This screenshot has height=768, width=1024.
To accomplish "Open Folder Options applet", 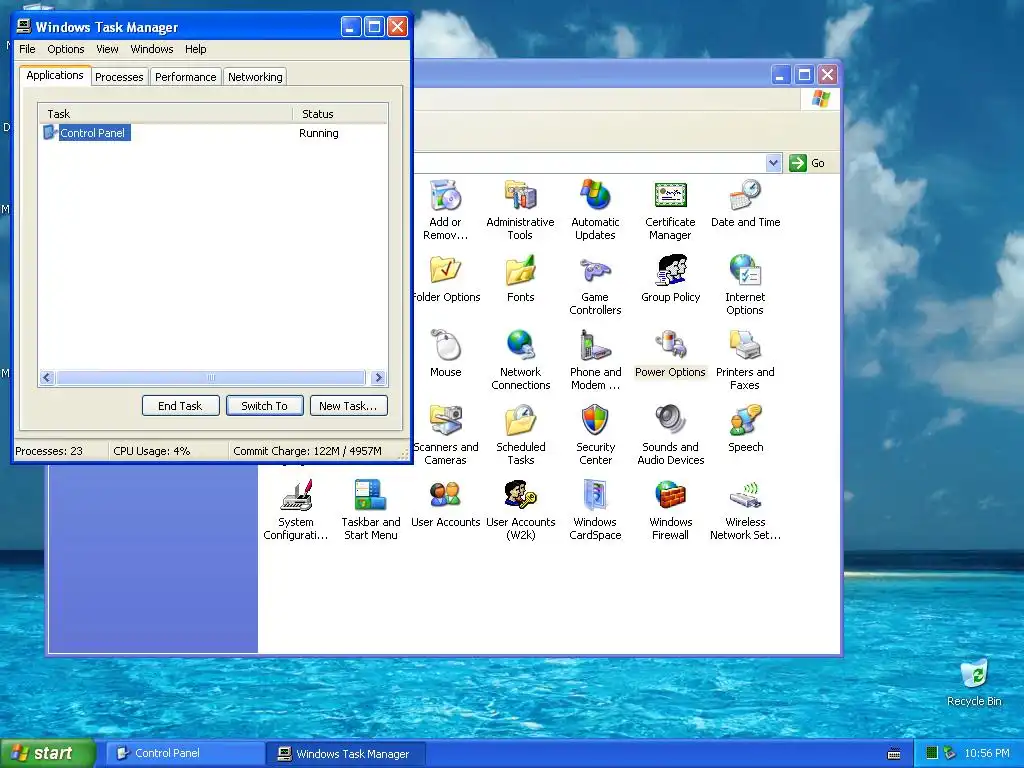I will [x=446, y=279].
